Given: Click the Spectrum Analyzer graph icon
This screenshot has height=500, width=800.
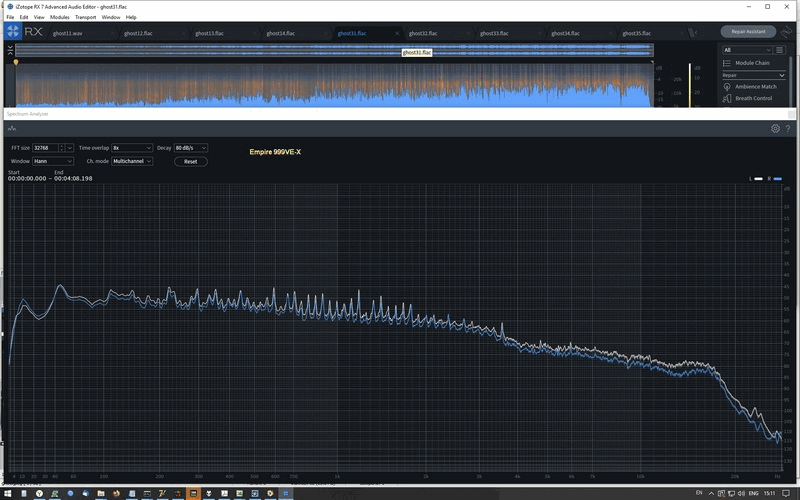Looking at the screenshot, I should [12, 129].
